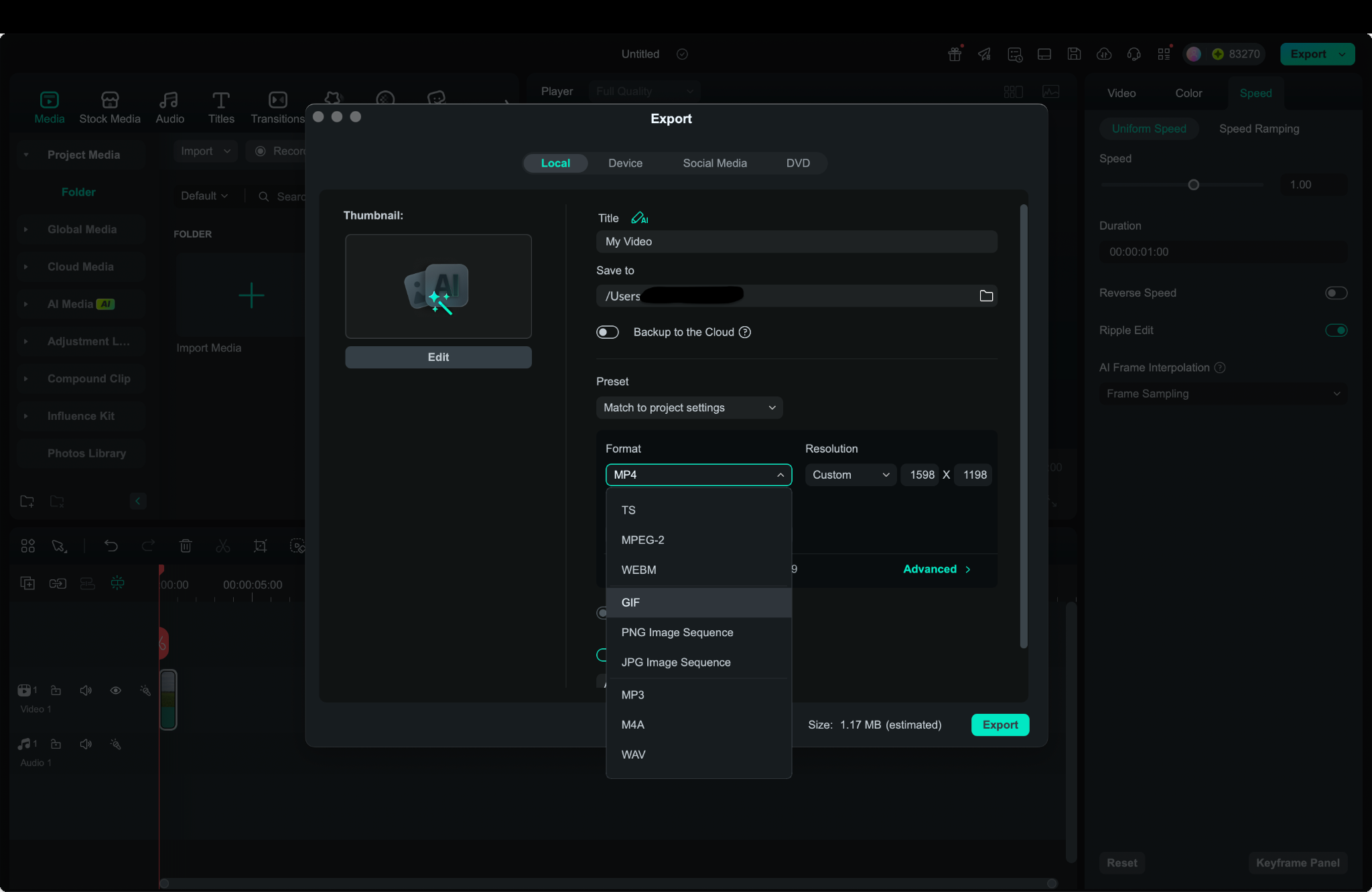
Task: Click the Backup to Cloud help icon
Action: click(x=744, y=332)
